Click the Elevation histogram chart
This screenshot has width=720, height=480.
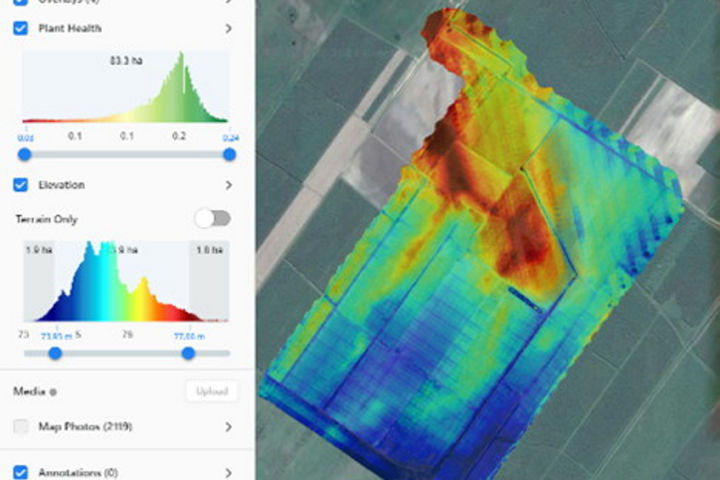click(126, 281)
